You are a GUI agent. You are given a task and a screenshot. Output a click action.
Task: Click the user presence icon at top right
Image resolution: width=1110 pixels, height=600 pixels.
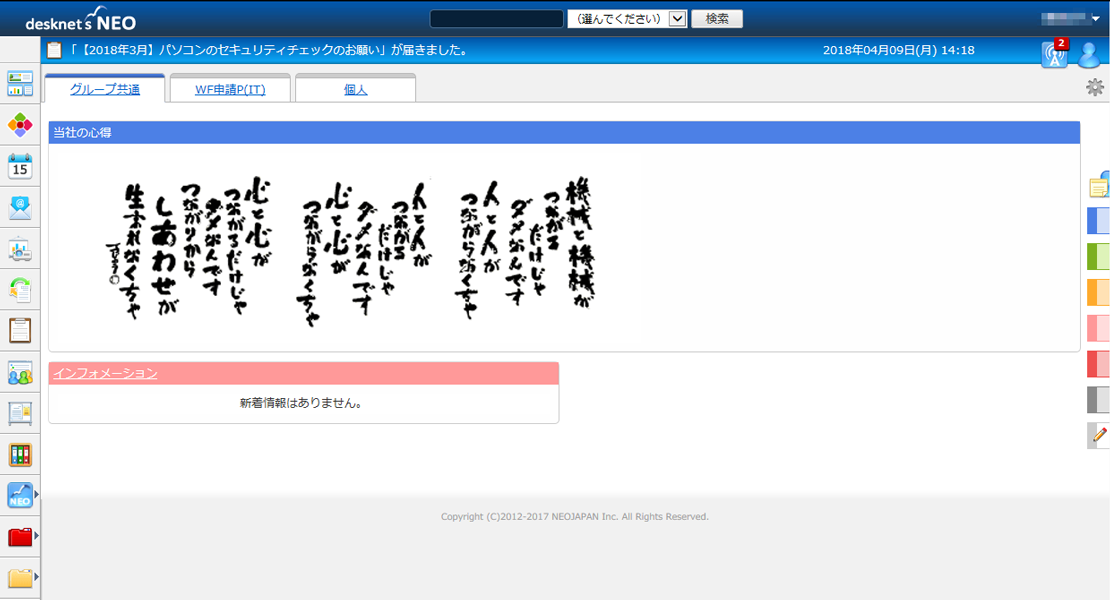point(1089,54)
